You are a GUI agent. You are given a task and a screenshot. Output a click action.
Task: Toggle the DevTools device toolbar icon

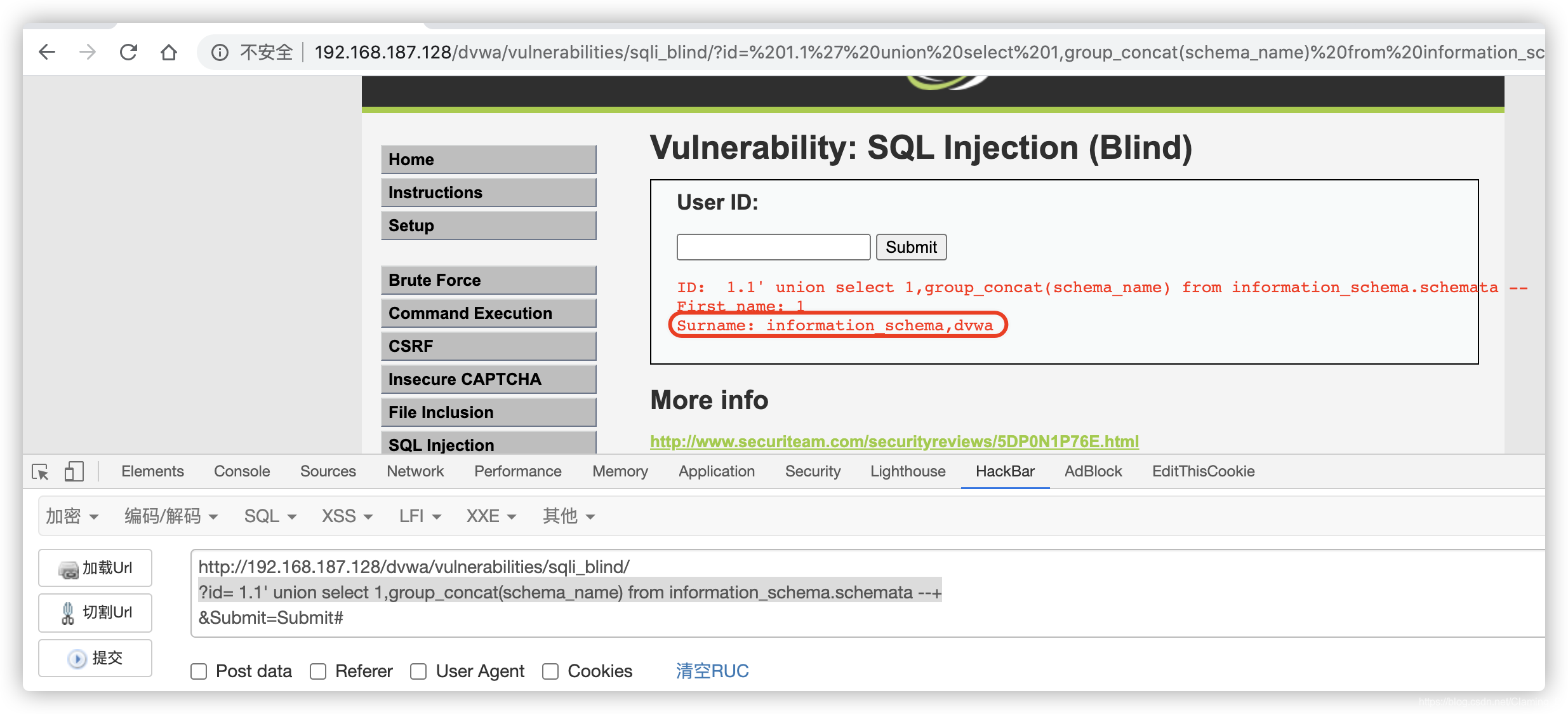tap(74, 471)
